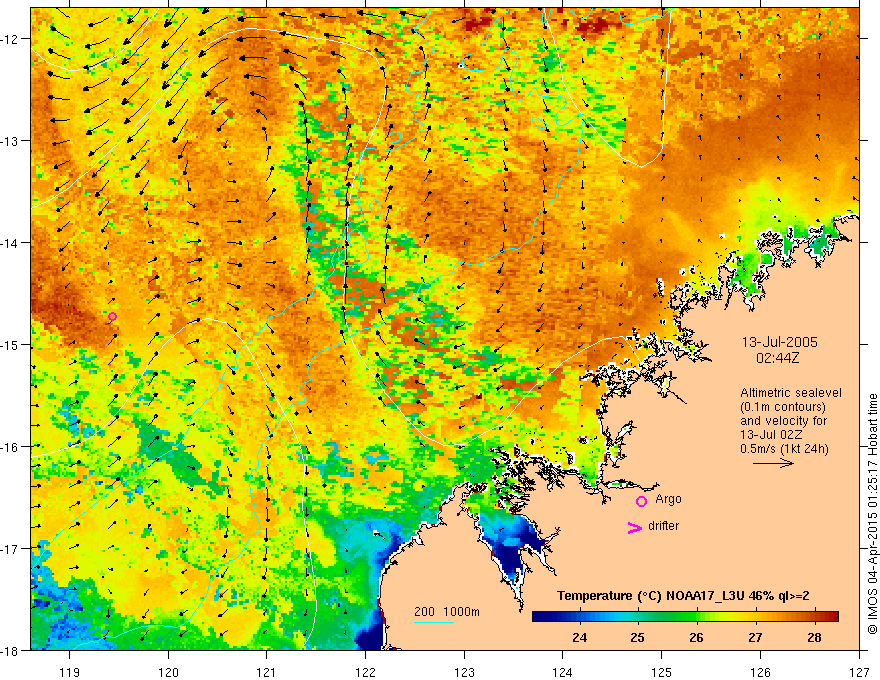Screen dimensions: 880x680
Task: Click the magenta Argo float marker on the map
Action: tap(112, 316)
